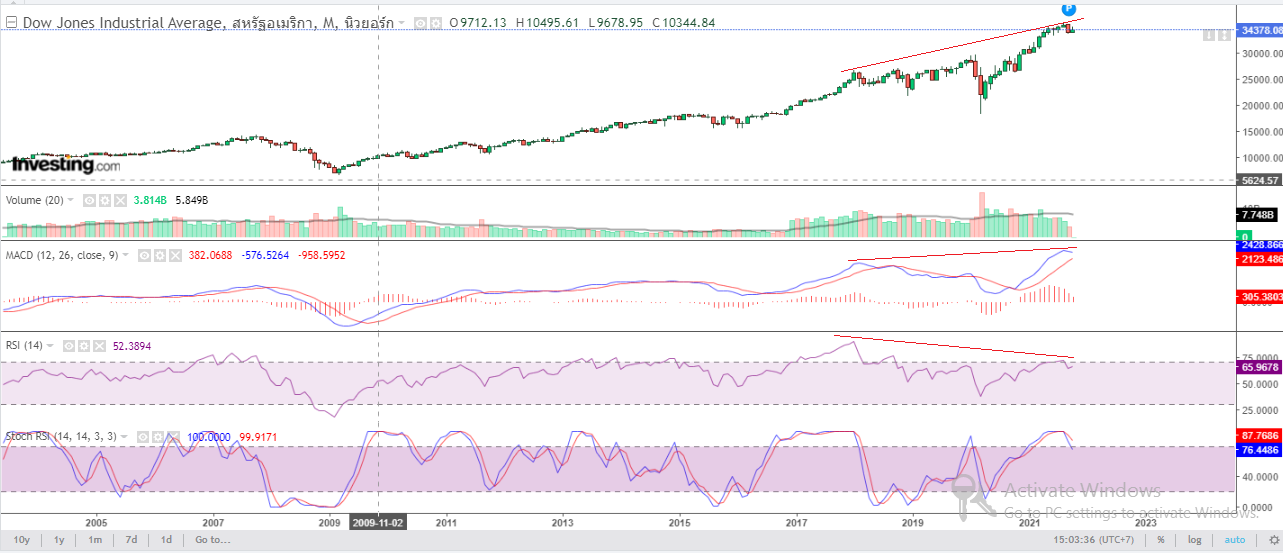The width and height of the screenshot is (1283, 553).
Task: Toggle MACD indicator visibility eye
Action: (142, 255)
